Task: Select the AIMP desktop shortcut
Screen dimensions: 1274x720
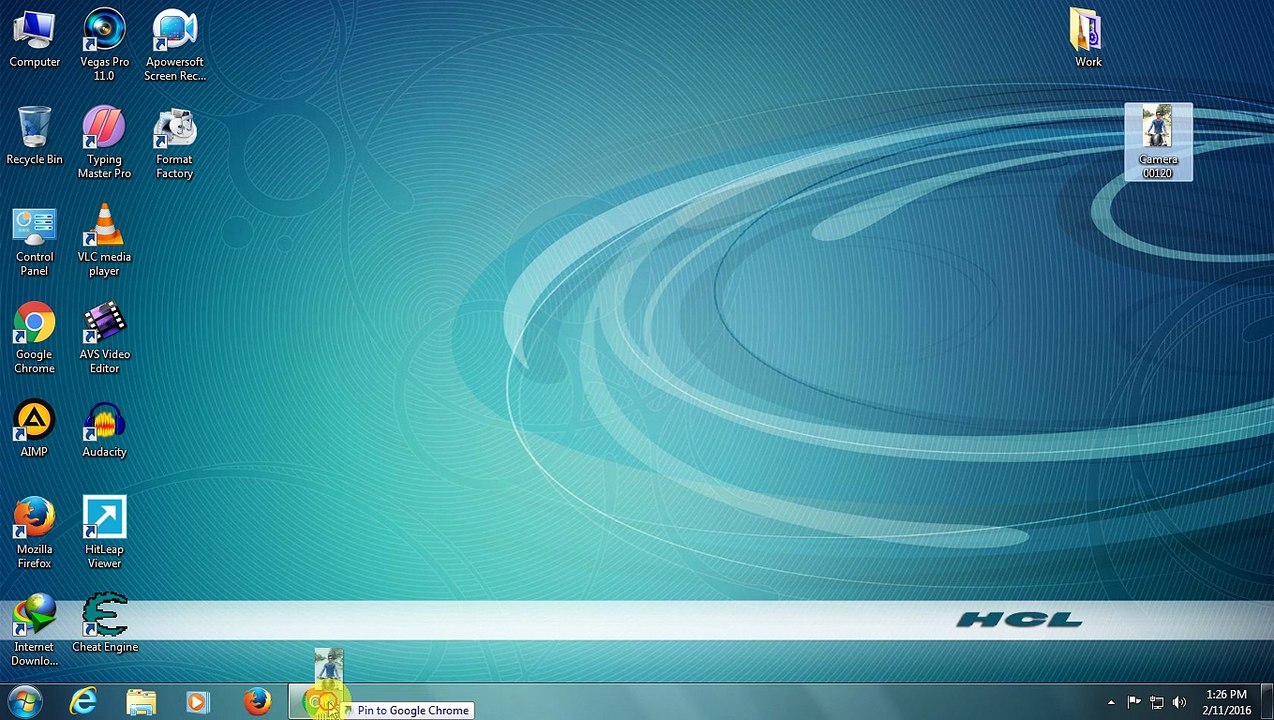Action: click(34, 429)
